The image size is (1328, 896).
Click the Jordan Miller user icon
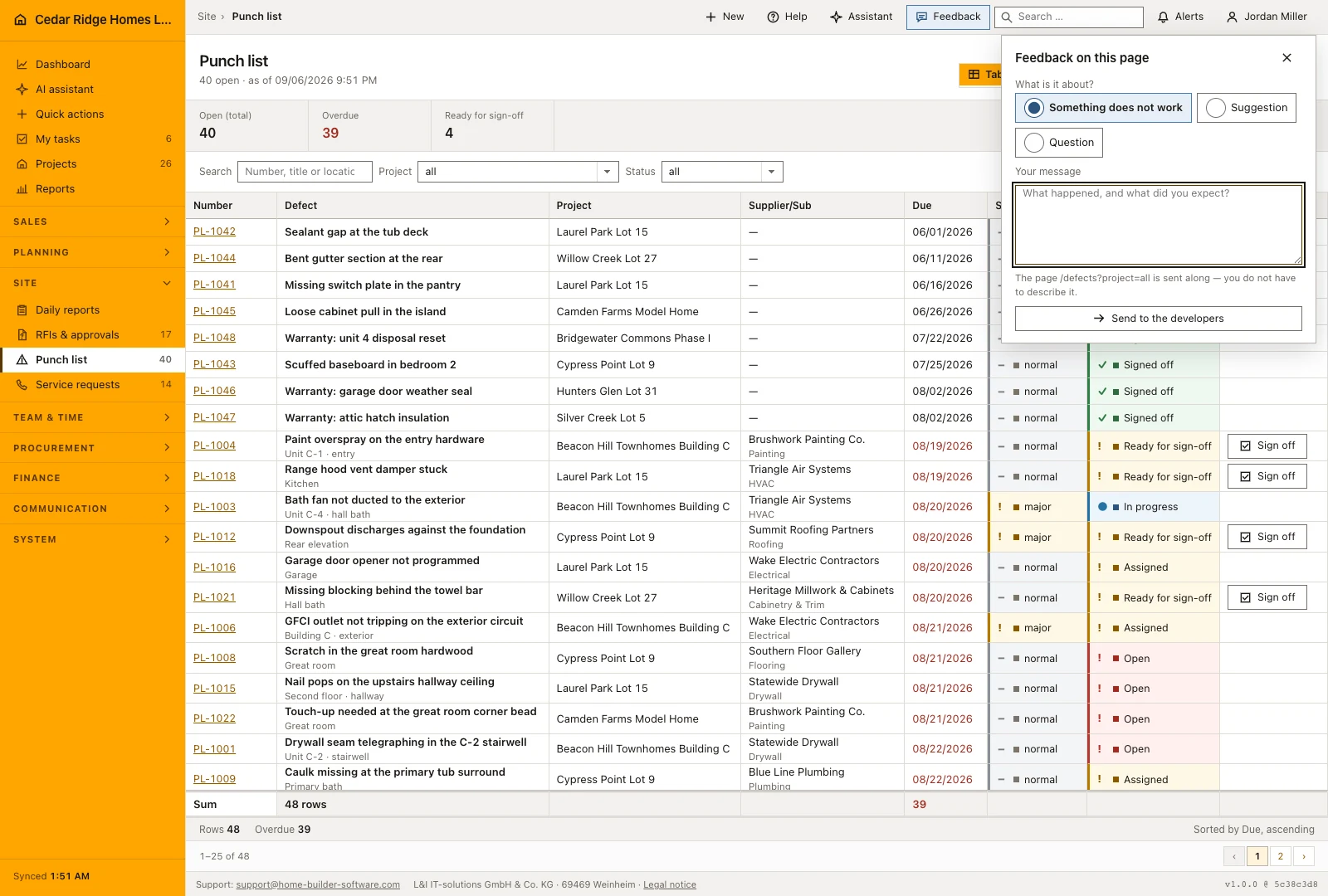pos(1232,17)
